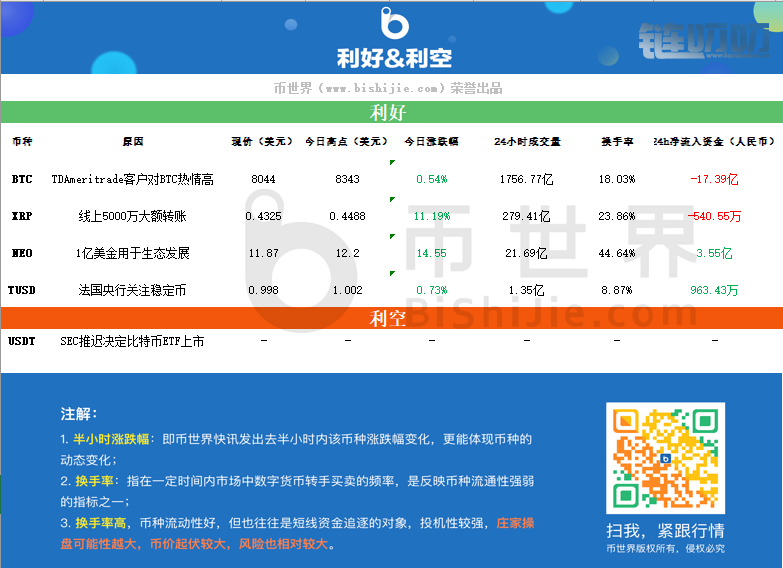The image size is (783, 568).
Task: Click NEO daily high 12.2
Action: [x=348, y=253]
